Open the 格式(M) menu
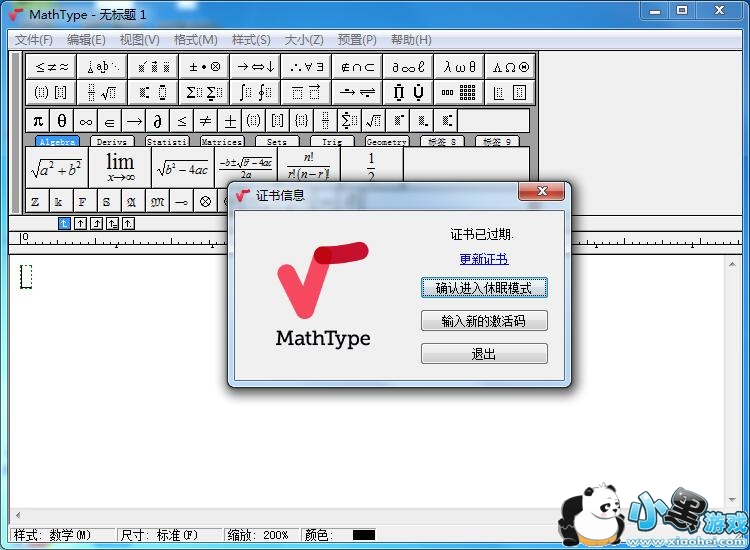This screenshot has width=750, height=550. click(196, 40)
